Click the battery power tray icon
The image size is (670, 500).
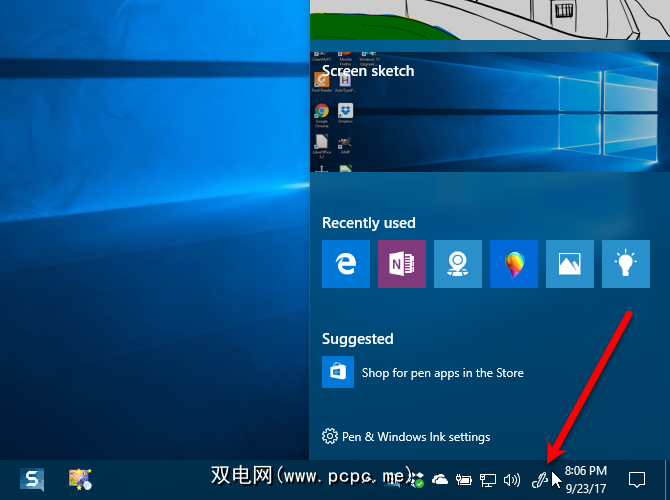[464, 480]
